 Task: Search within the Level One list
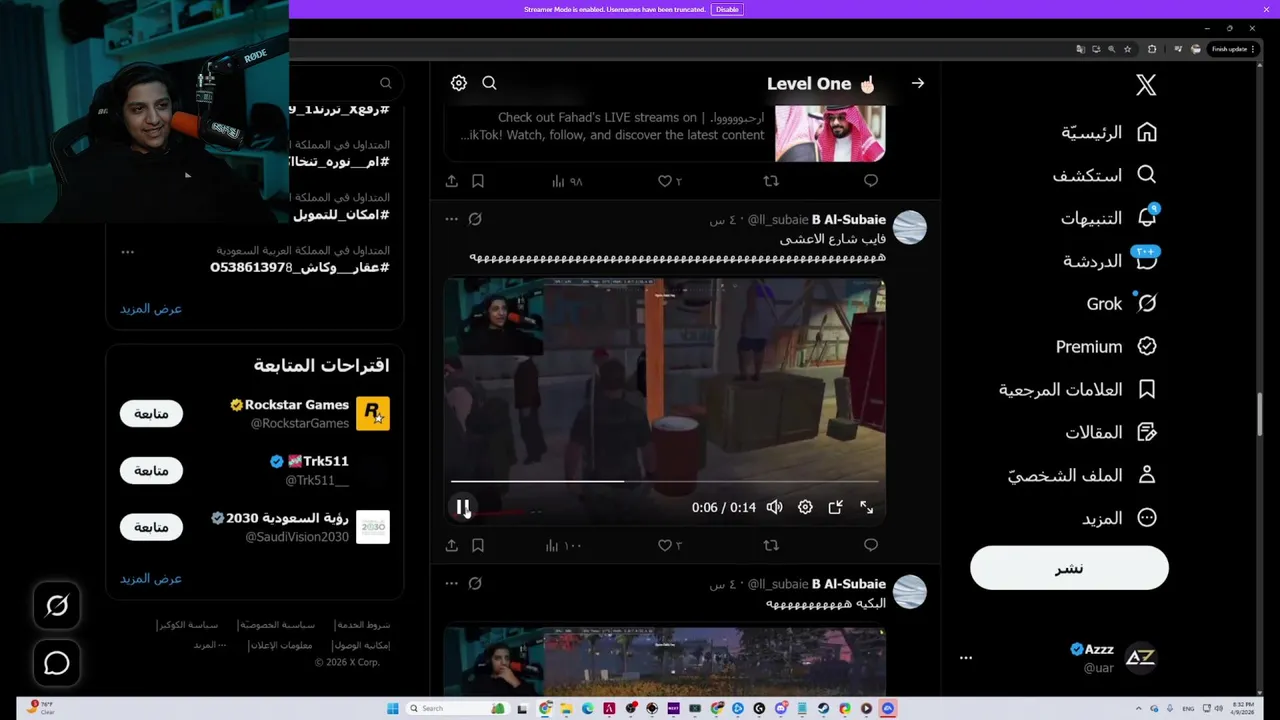tap(489, 83)
